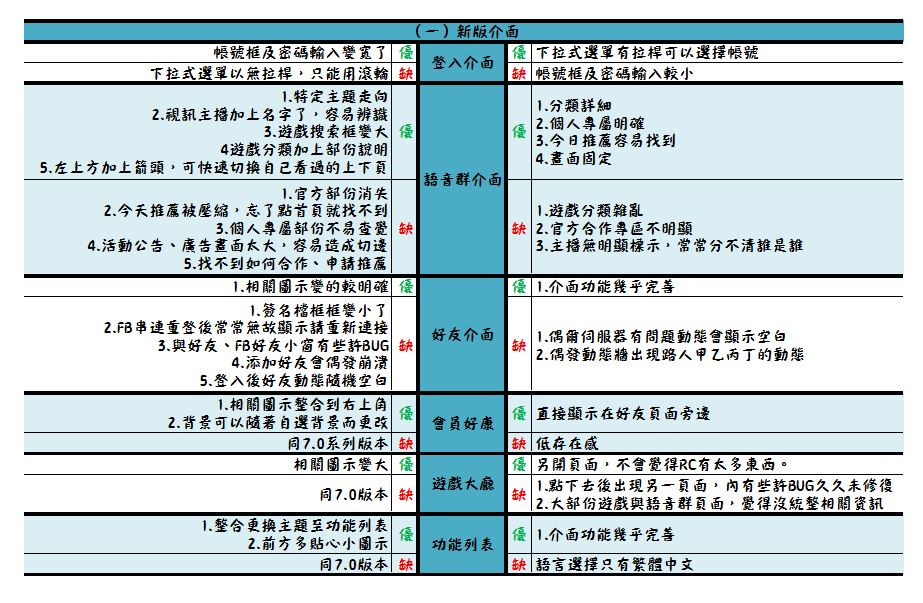Click text '下拉式選單以無拉桿,只能用滾輪'

click(269, 74)
